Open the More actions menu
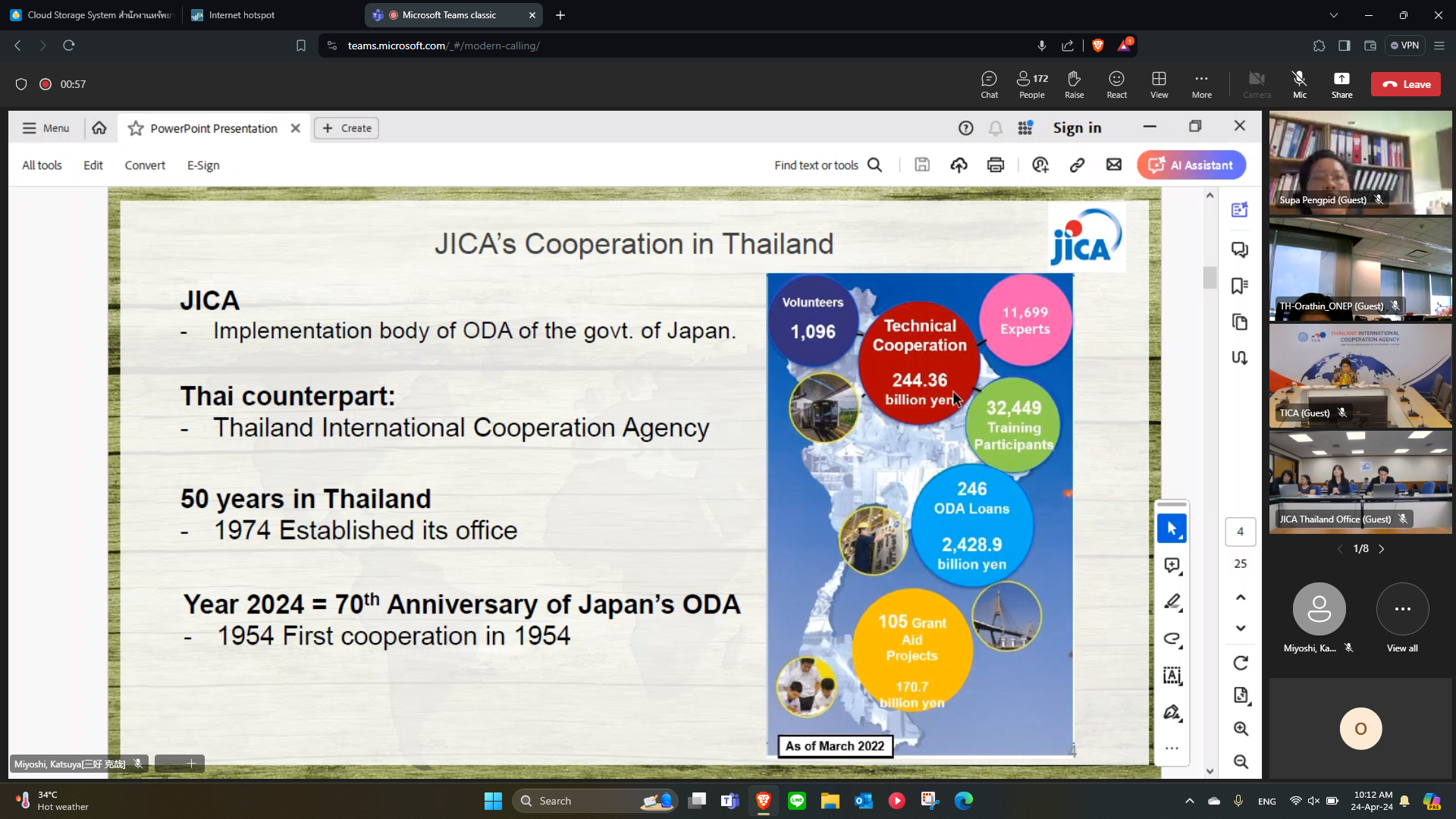1456x819 pixels. pos(1201,84)
